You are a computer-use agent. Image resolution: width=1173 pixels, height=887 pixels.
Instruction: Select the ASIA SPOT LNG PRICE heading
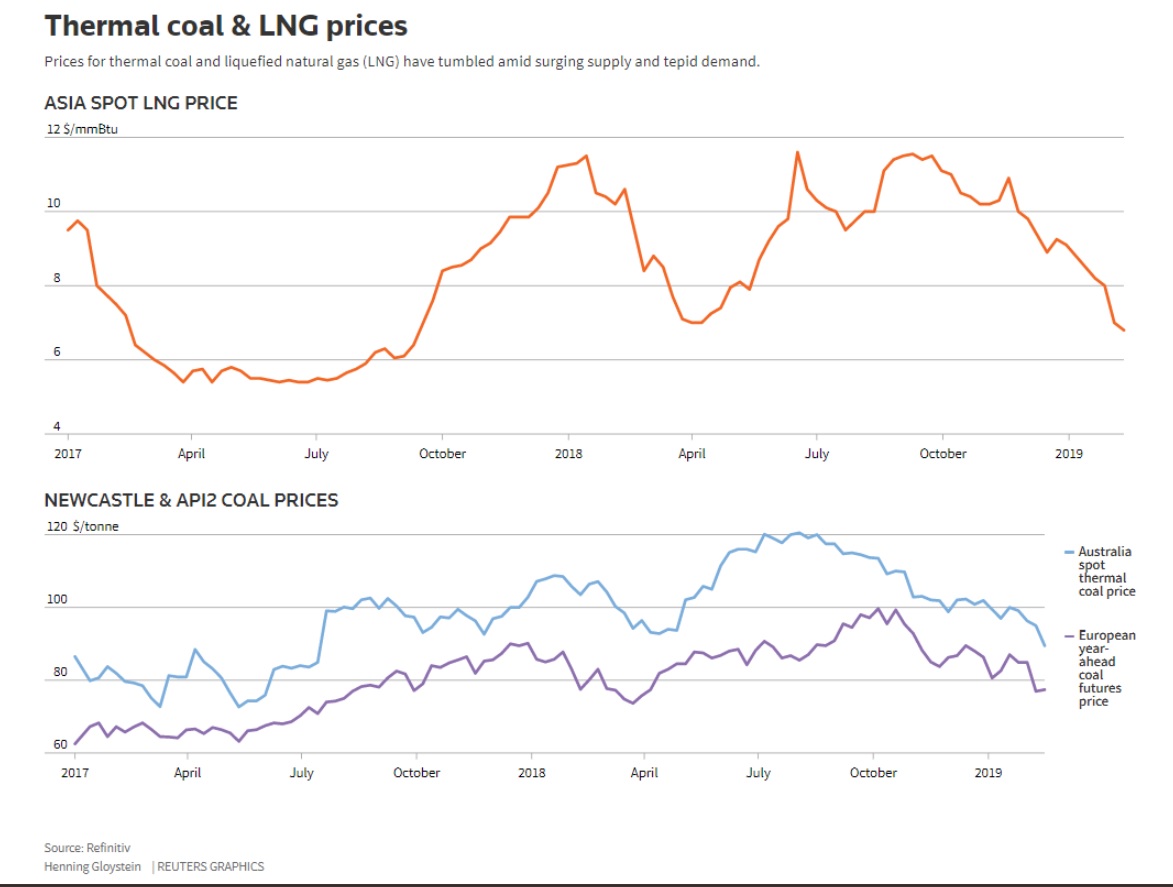pos(141,103)
